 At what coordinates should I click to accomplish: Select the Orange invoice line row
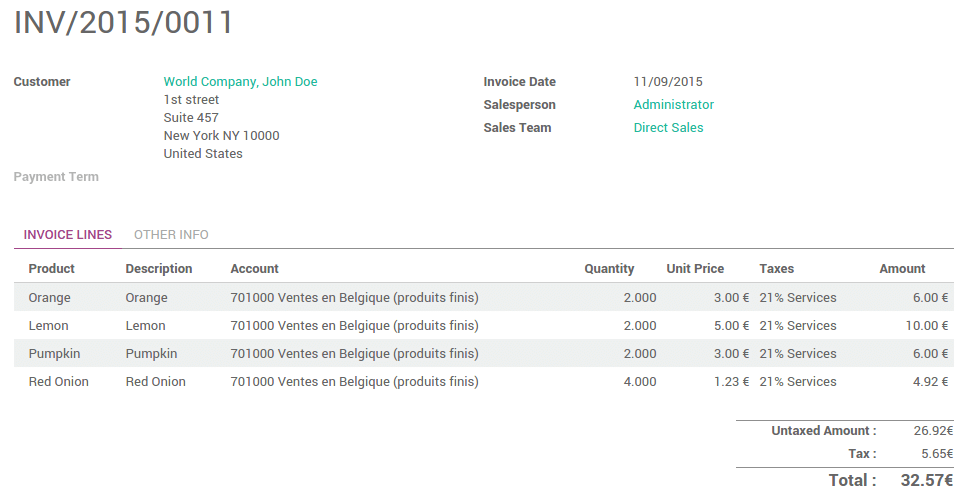[49, 298]
